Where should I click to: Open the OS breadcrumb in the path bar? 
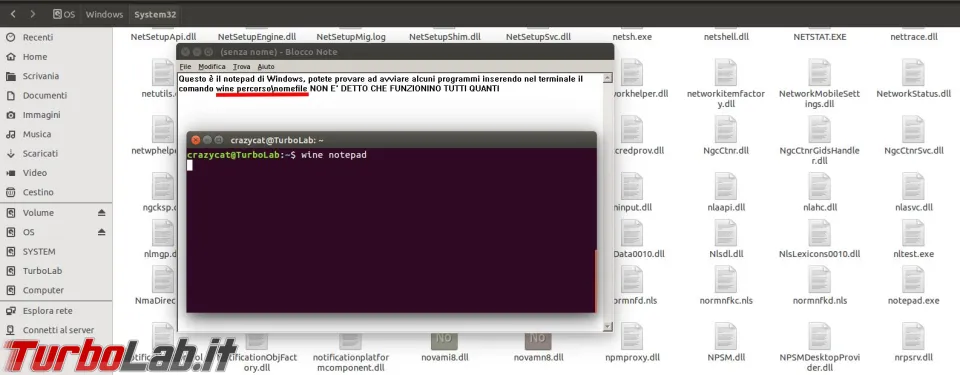pyautogui.click(x=64, y=14)
